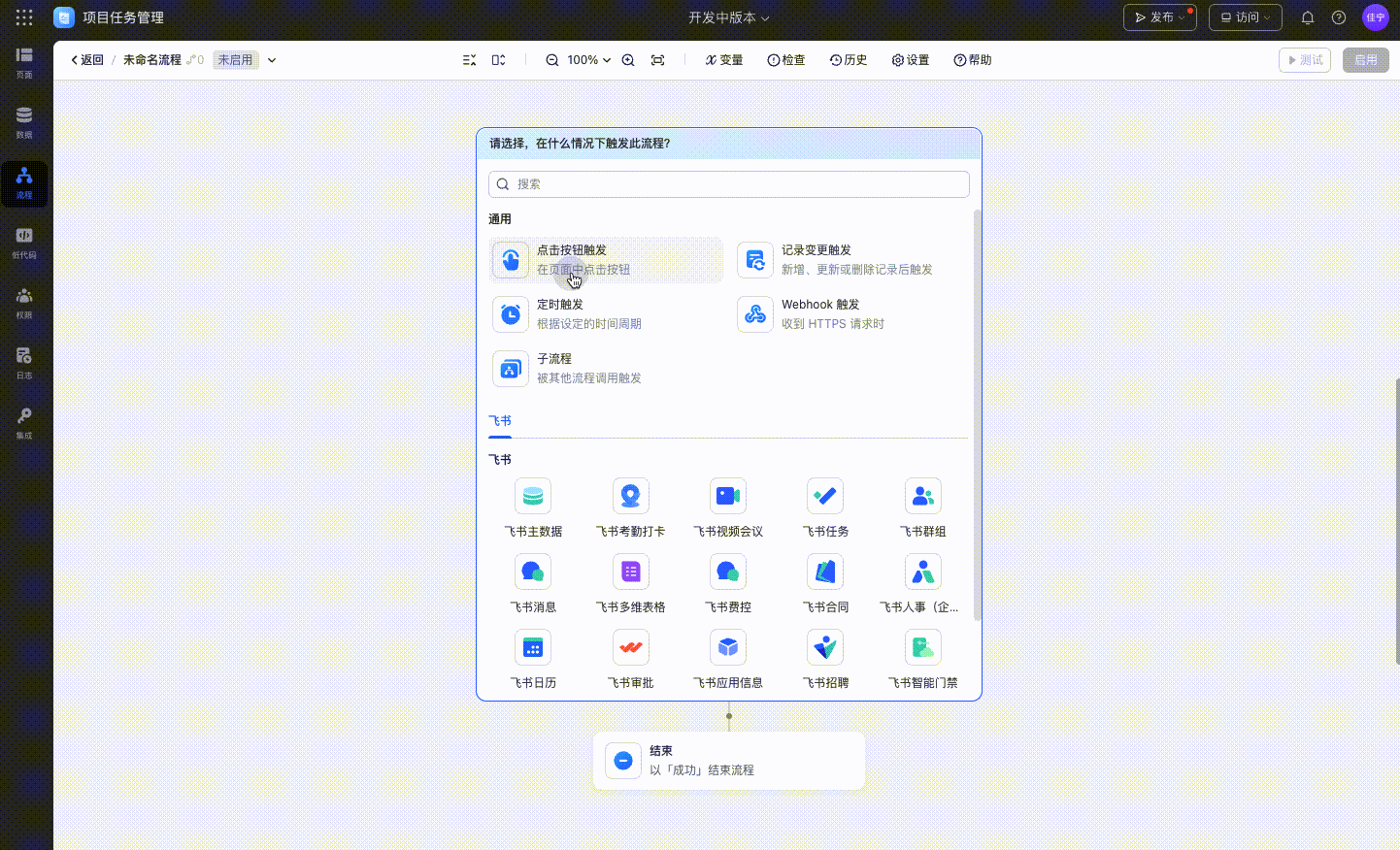Choose the 飞书日历 trigger icon
Viewport: 1400px width, 850px height.
tap(533, 647)
